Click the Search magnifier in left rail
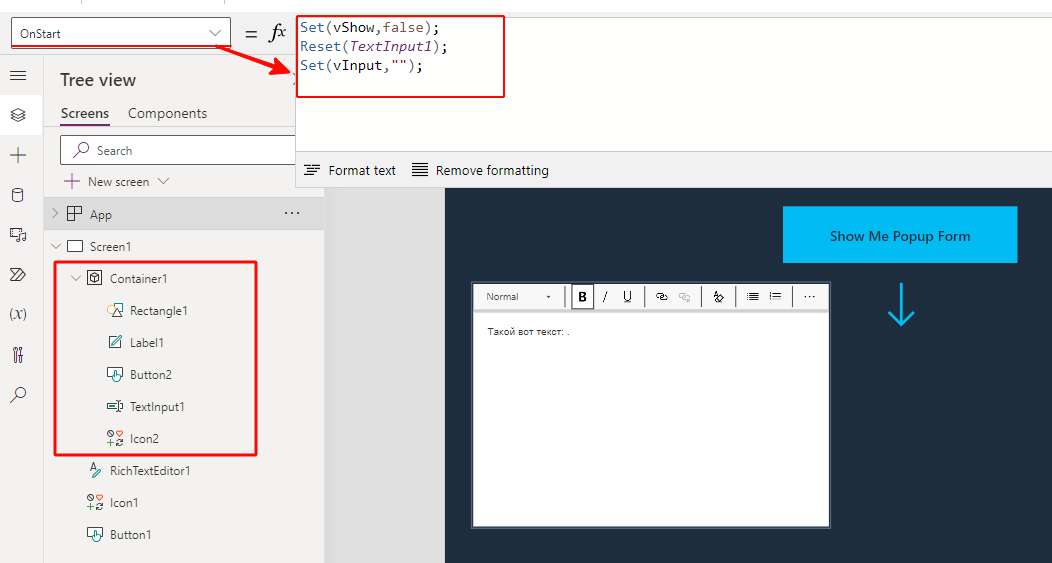This screenshot has width=1052, height=563. [18, 395]
